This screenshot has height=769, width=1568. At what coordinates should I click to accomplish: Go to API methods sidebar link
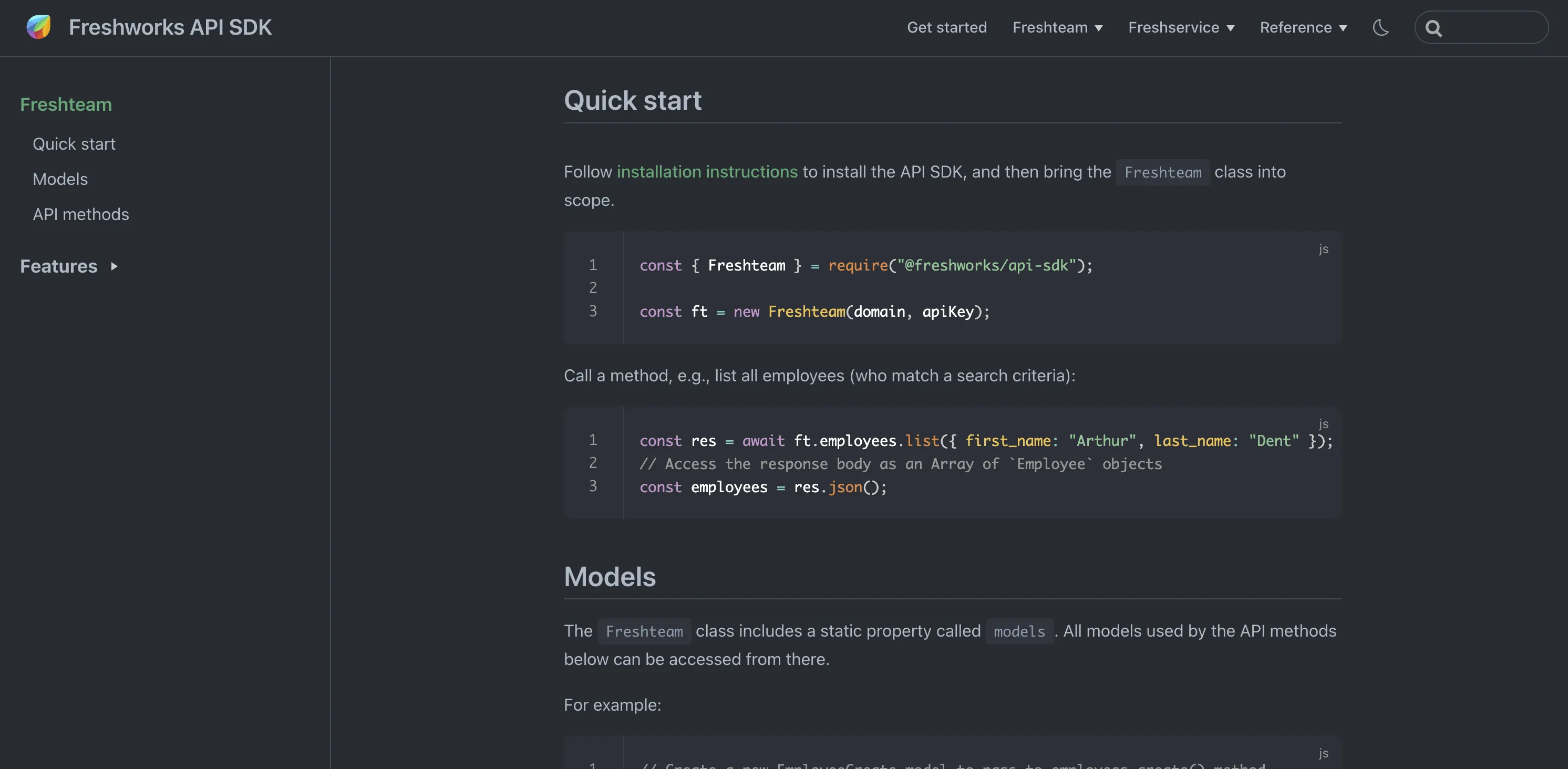click(80, 215)
